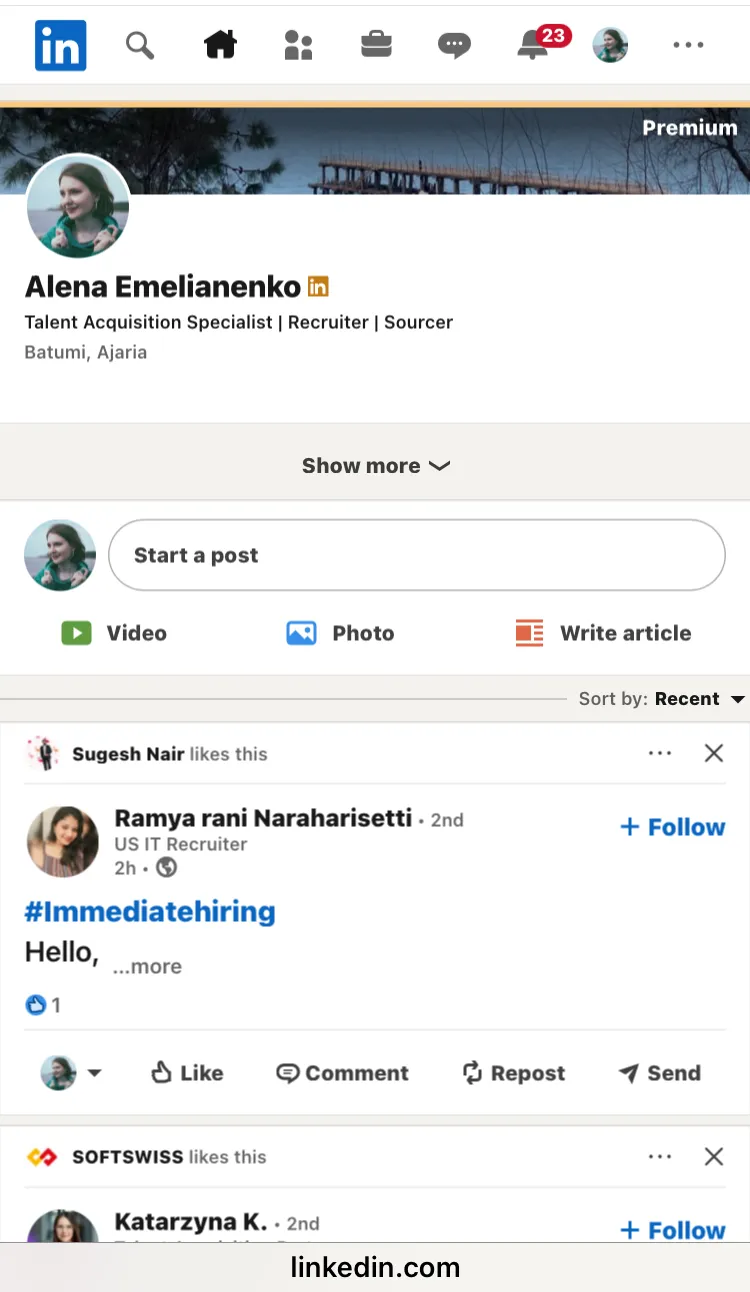Open the Sort by Recent dropdown

coord(696,699)
